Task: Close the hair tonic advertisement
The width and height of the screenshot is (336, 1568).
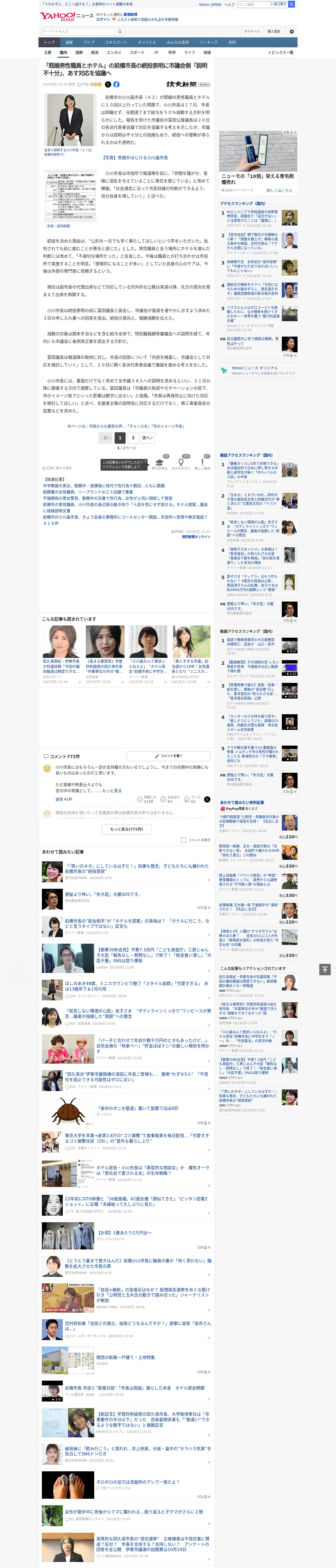Action: tap(295, 133)
